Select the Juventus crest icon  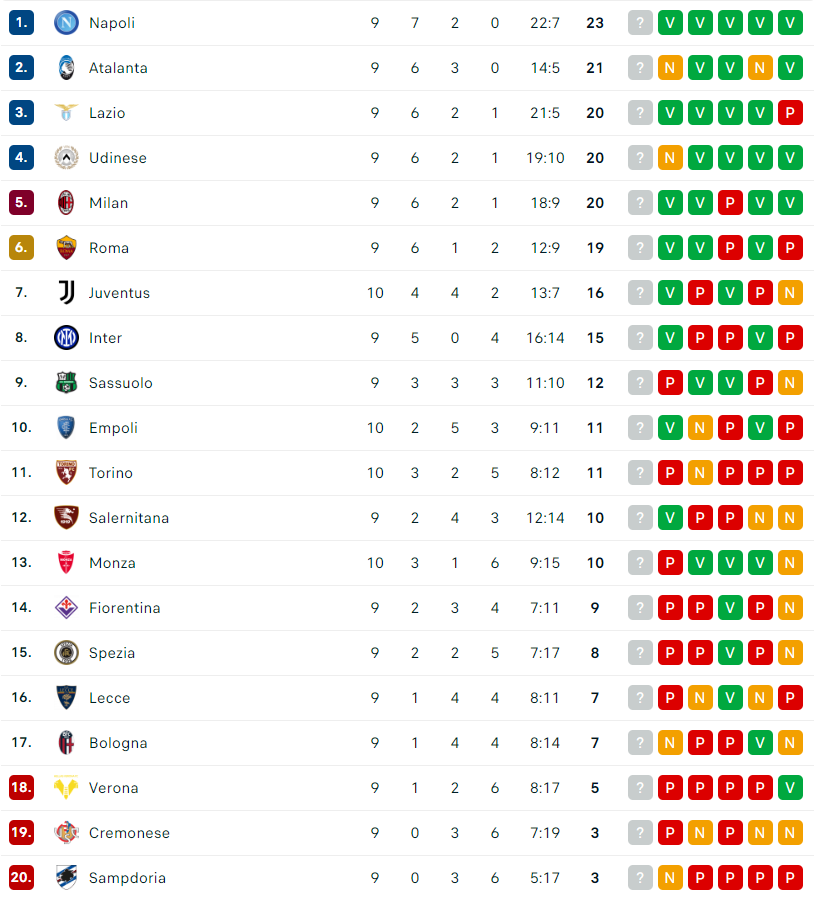(66, 293)
